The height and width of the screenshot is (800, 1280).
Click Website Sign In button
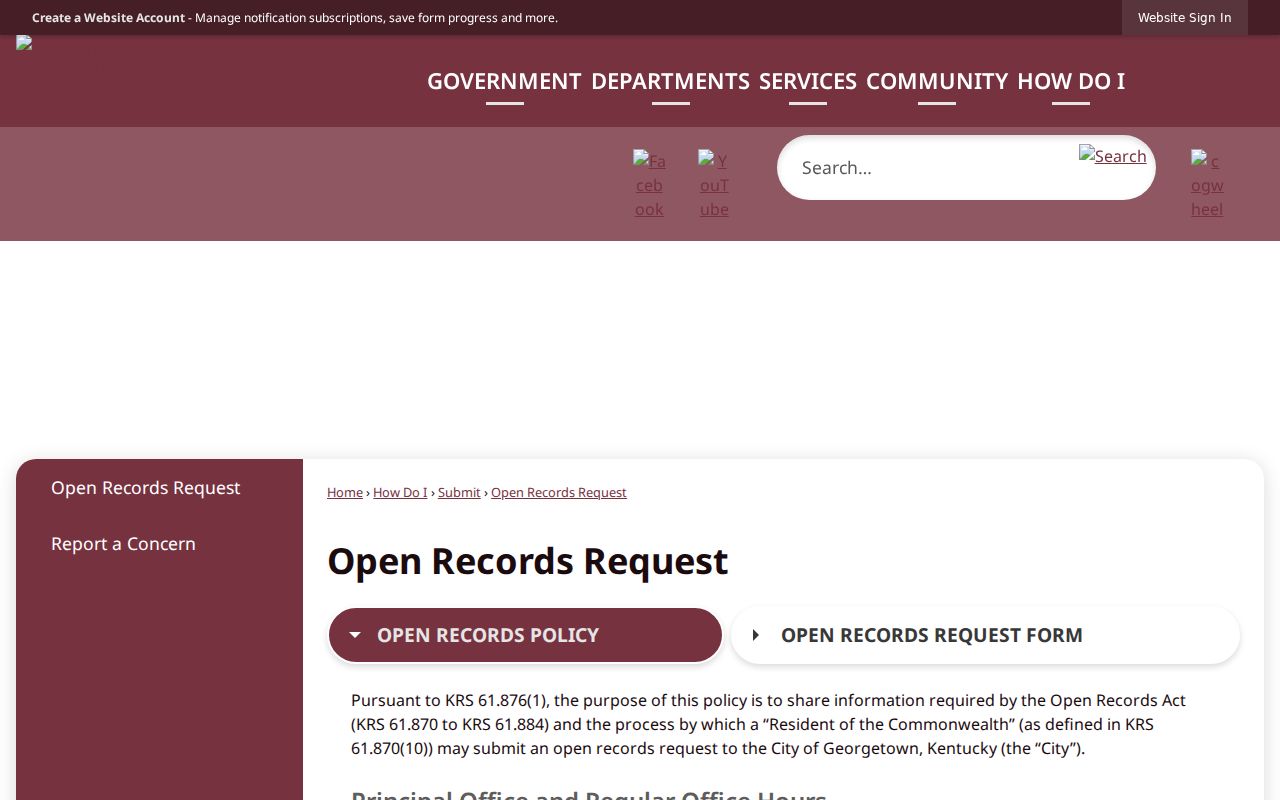pos(1184,17)
